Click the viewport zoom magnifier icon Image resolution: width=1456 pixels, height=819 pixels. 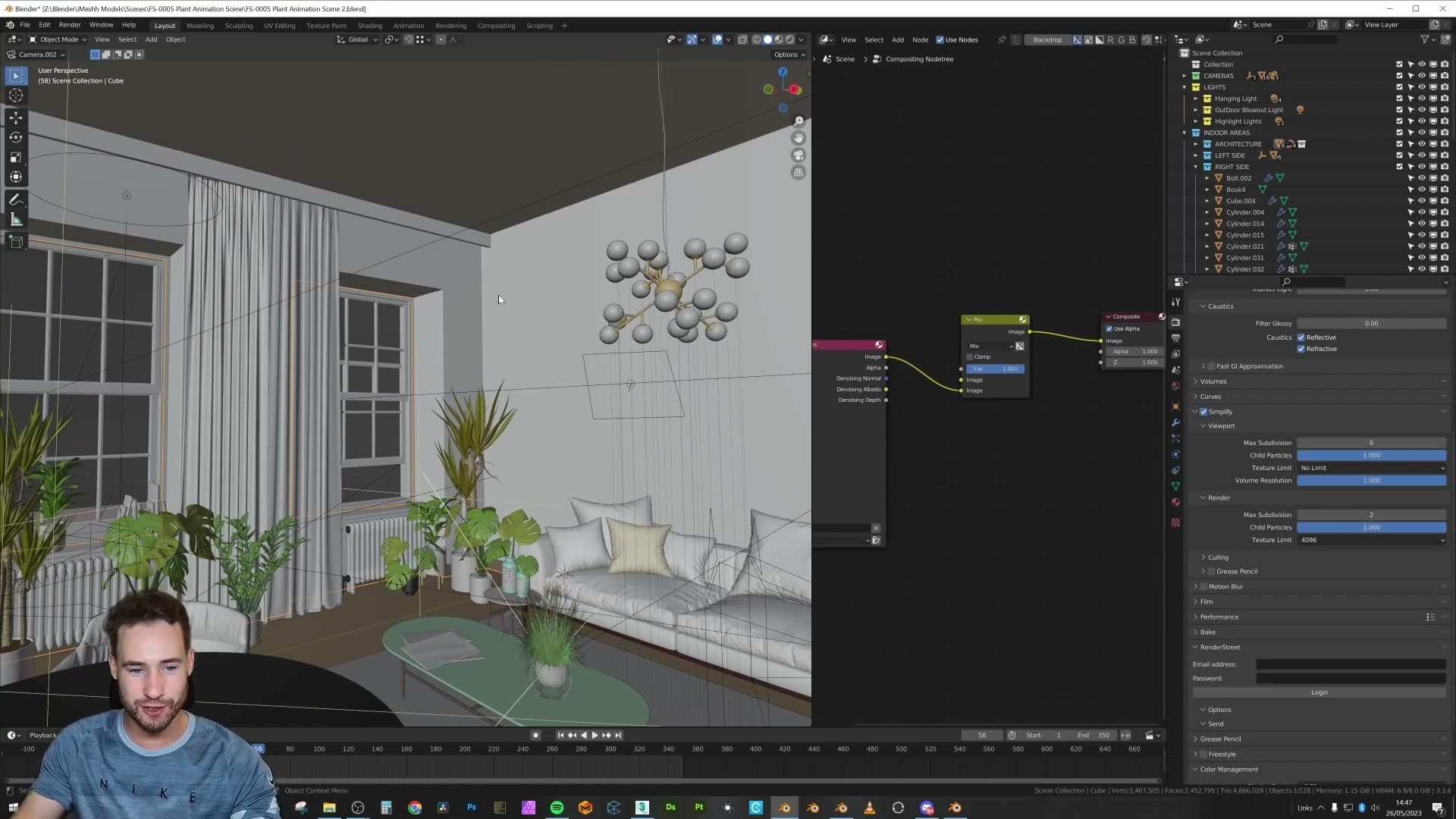click(799, 121)
